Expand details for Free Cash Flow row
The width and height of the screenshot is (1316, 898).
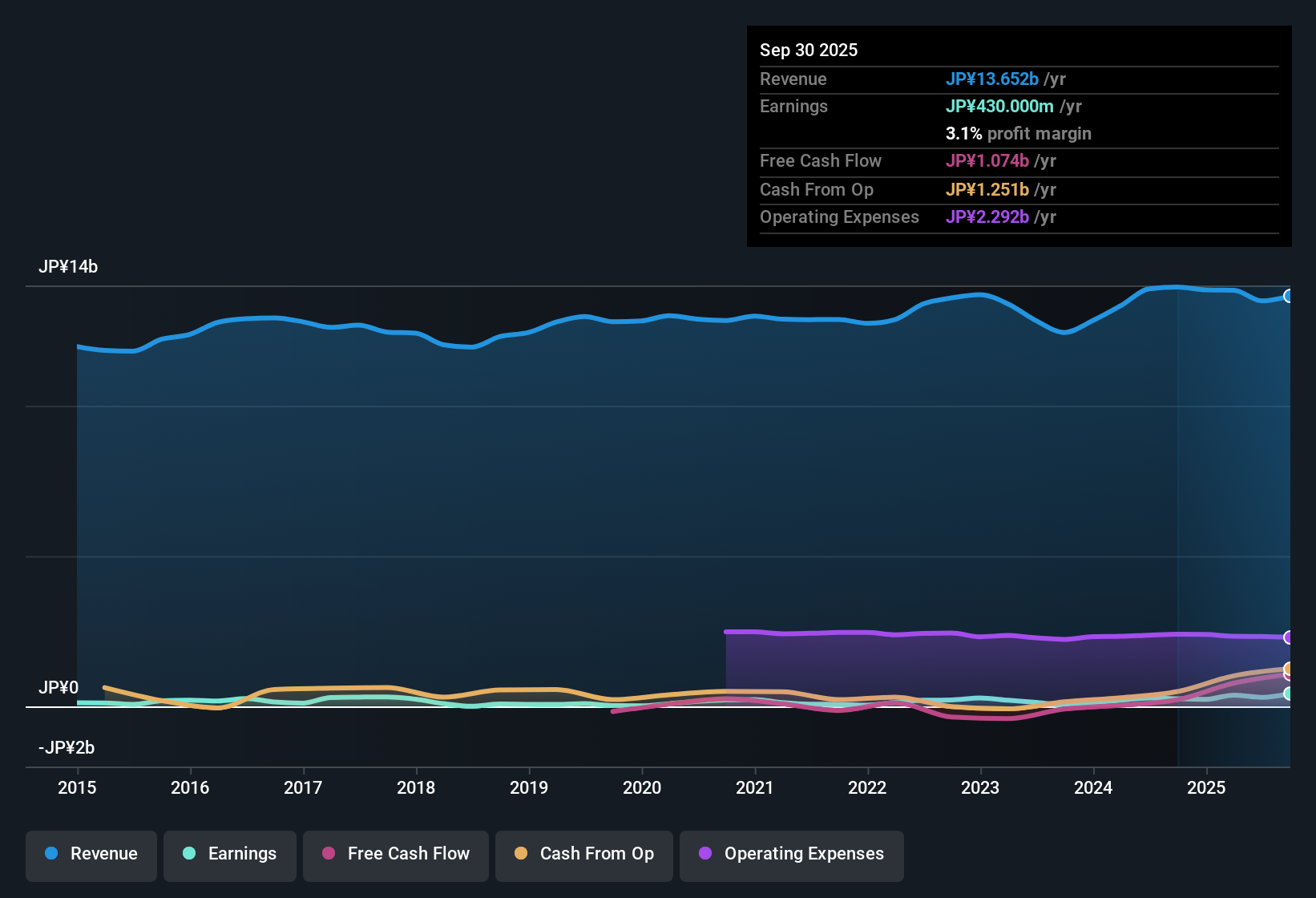[x=821, y=161]
